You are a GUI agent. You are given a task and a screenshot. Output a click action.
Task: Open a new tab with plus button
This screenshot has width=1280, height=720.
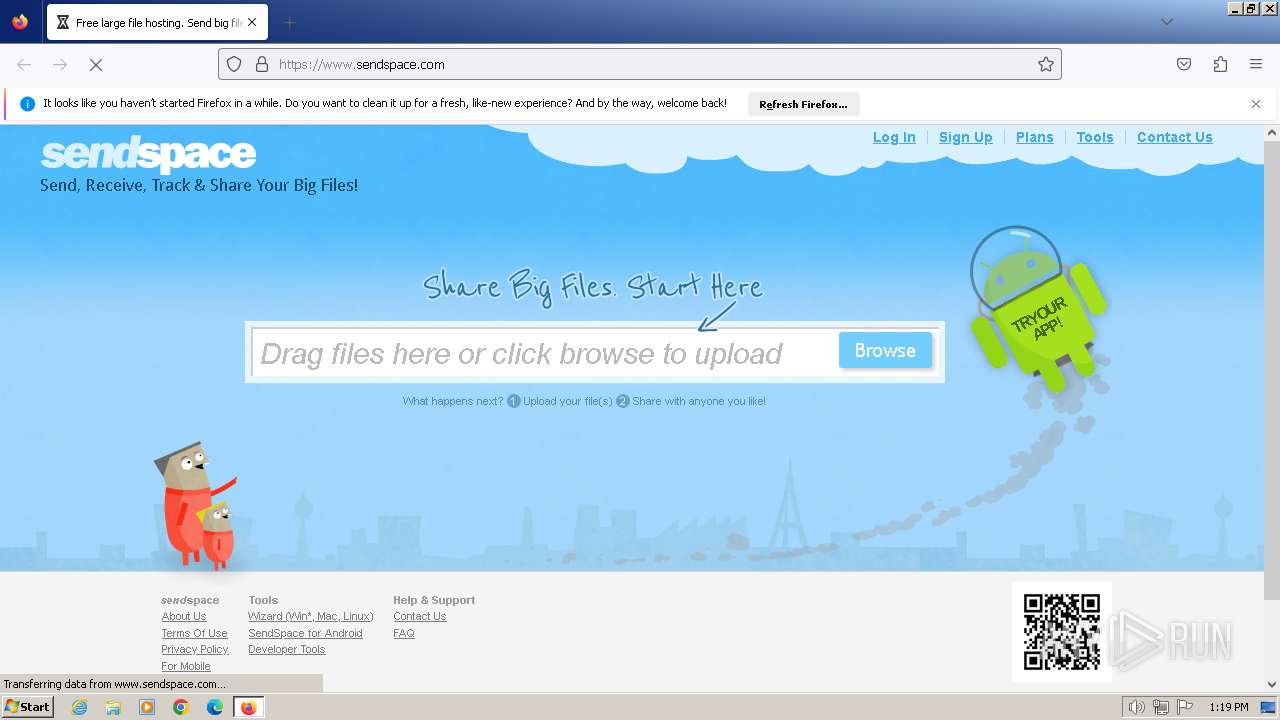289,22
